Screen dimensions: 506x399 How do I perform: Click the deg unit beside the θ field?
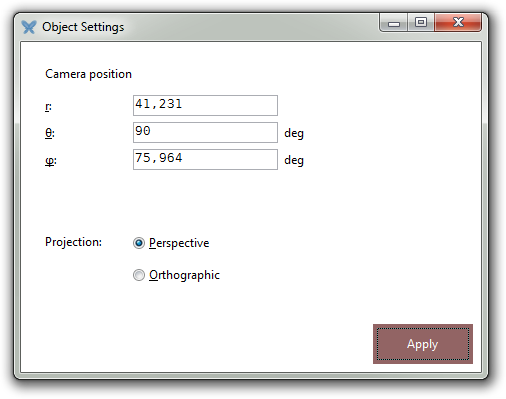[294, 133]
